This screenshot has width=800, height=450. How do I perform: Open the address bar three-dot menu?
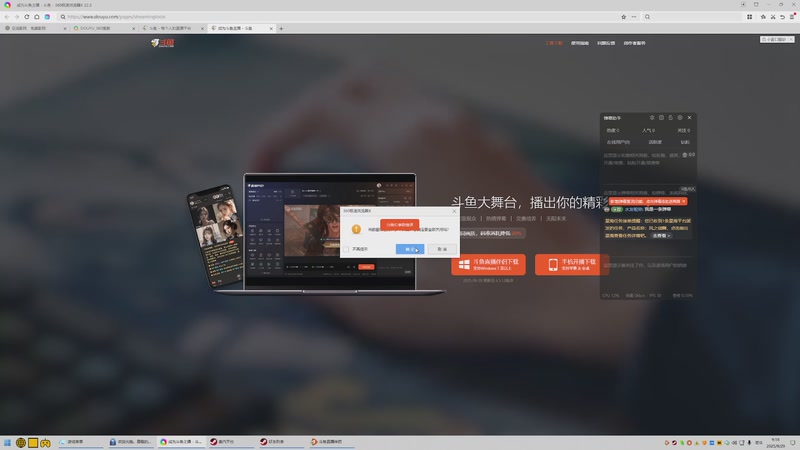click(634, 17)
